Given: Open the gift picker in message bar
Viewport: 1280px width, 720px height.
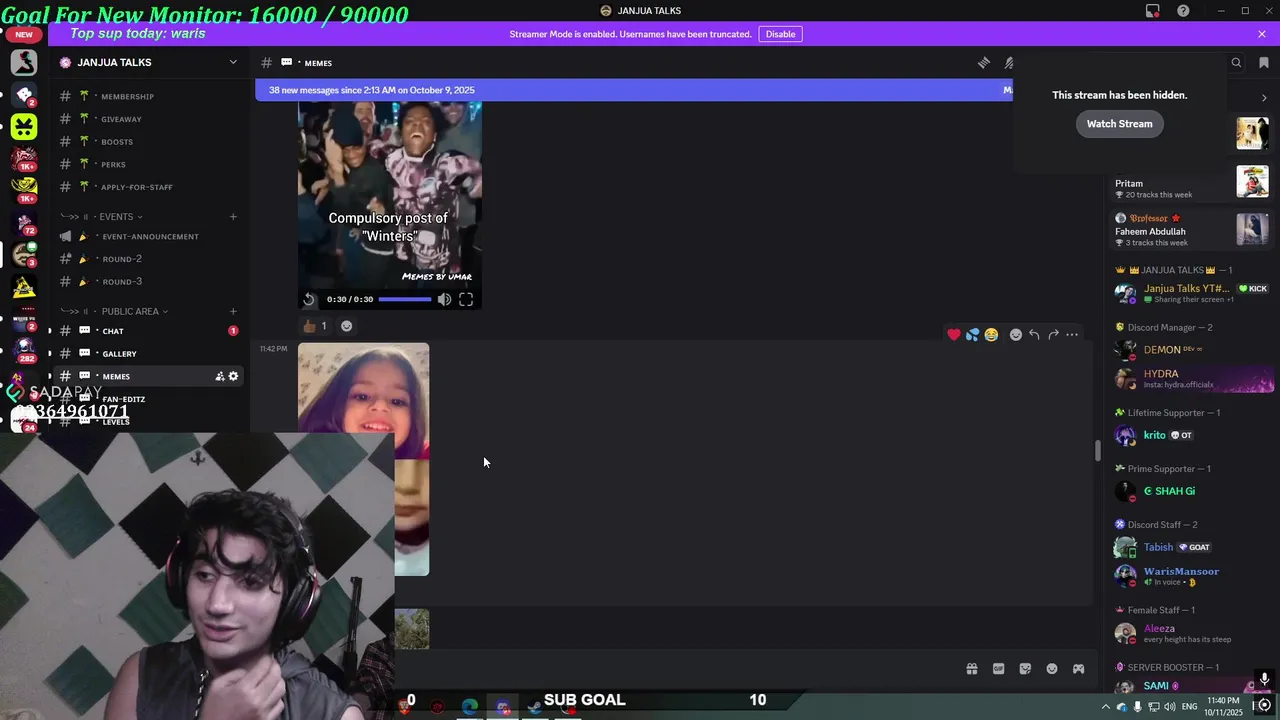Looking at the screenshot, I should [x=971, y=669].
